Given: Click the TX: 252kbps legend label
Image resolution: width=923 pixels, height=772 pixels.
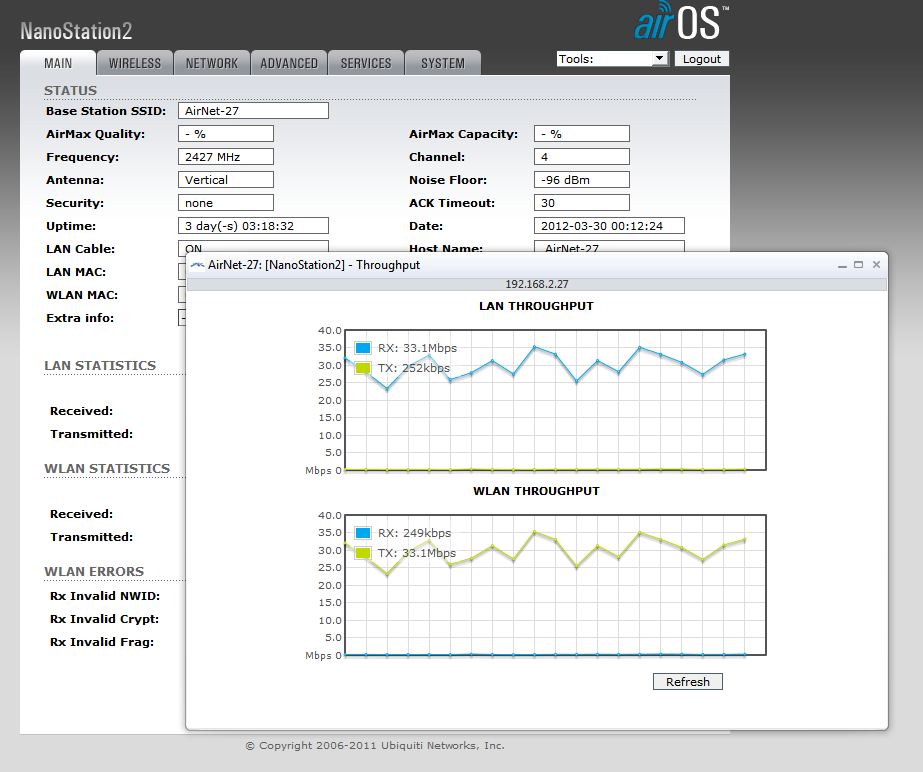Looking at the screenshot, I should (x=414, y=368).
